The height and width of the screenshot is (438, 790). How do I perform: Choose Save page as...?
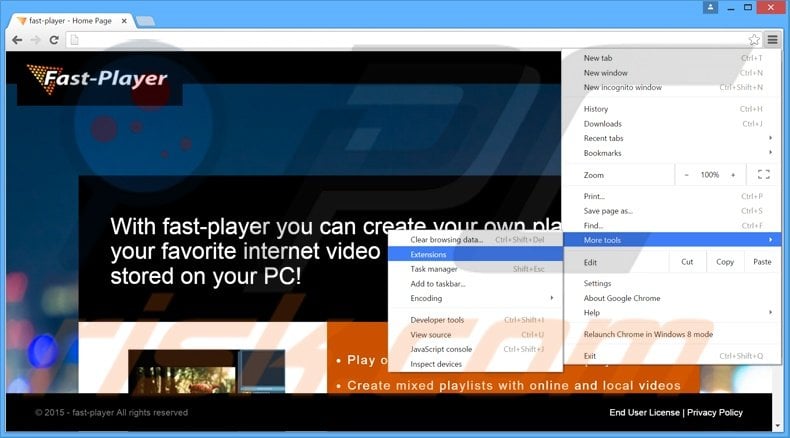pos(672,211)
